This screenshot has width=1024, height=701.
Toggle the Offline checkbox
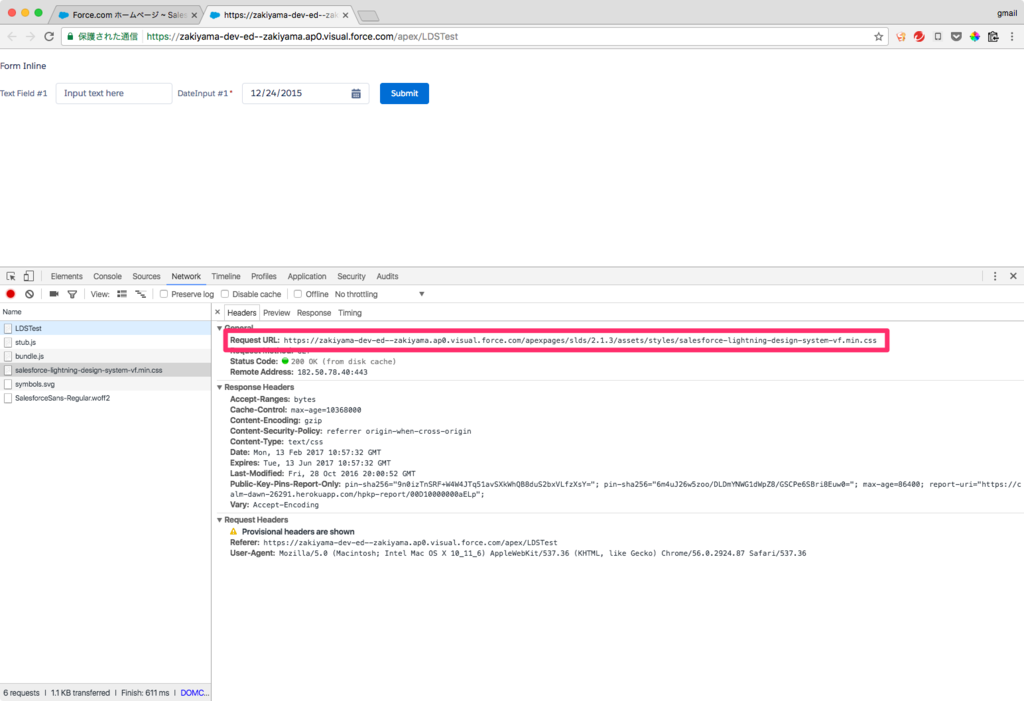[298, 294]
